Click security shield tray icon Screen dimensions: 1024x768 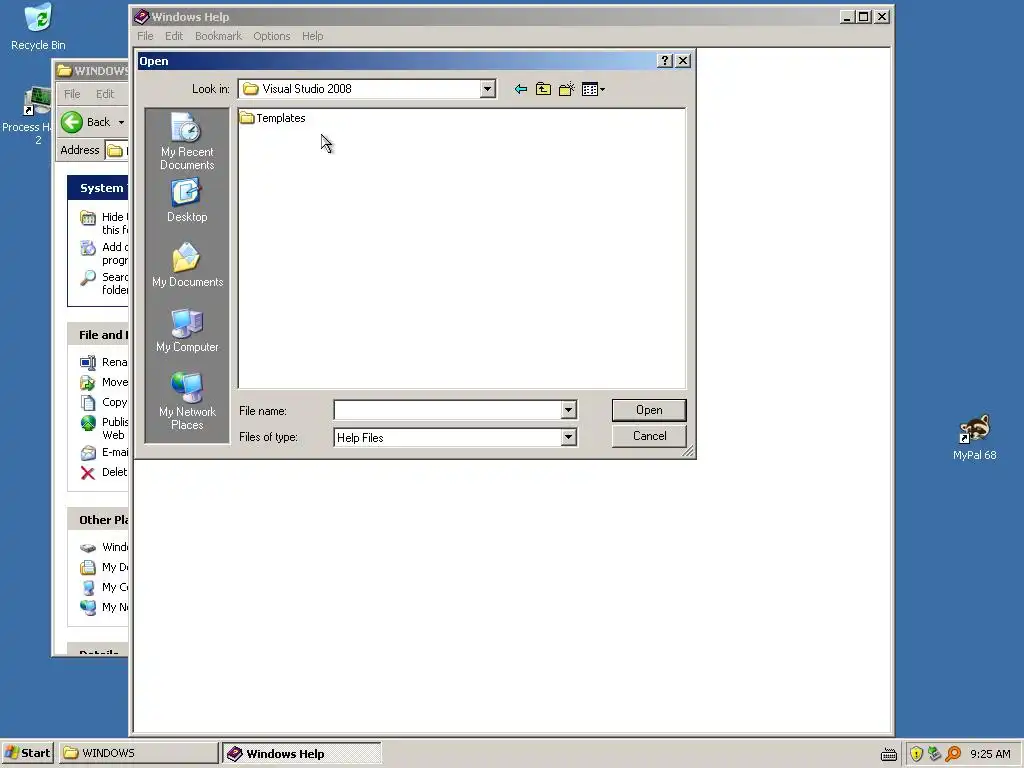point(916,754)
